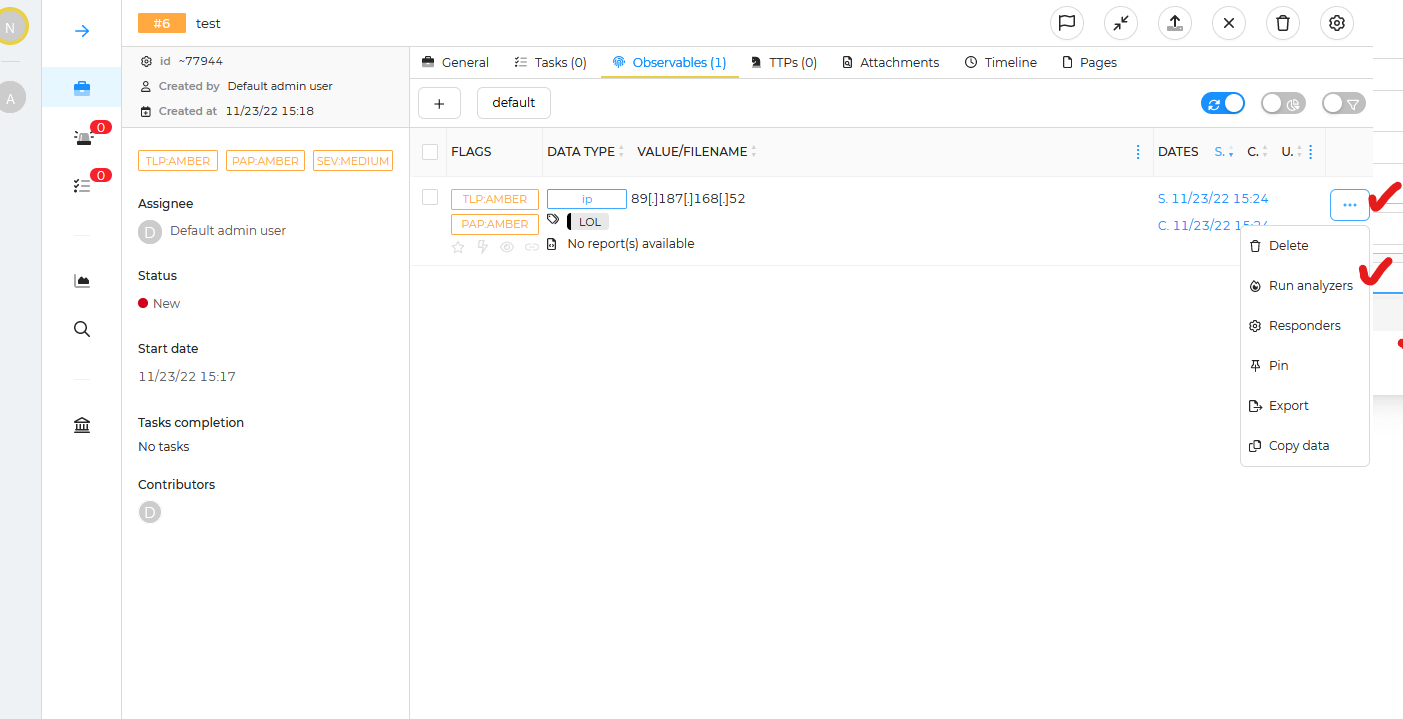Open case settings gear icon

(1337, 23)
